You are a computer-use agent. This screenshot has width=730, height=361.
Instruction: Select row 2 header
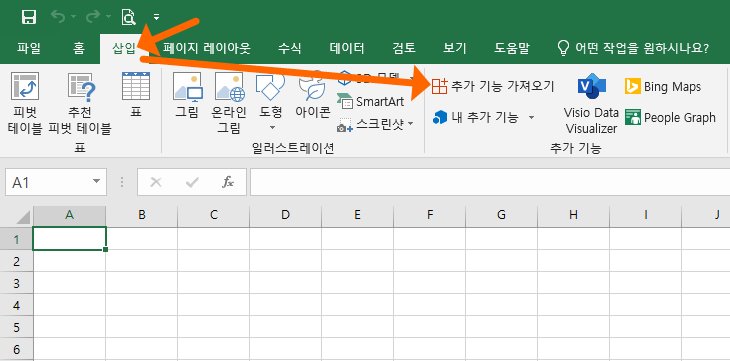click(x=17, y=261)
